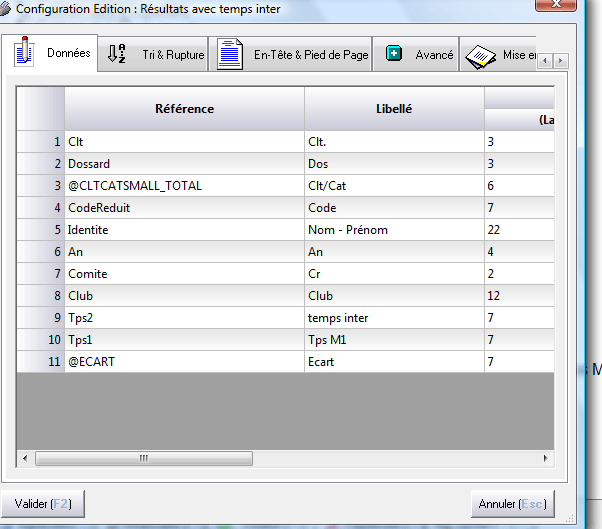Click the En-Tête & Pied de Page document icon
Image resolution: width=602 pixels, height=529 pixels.
click(x=231, y=54)
